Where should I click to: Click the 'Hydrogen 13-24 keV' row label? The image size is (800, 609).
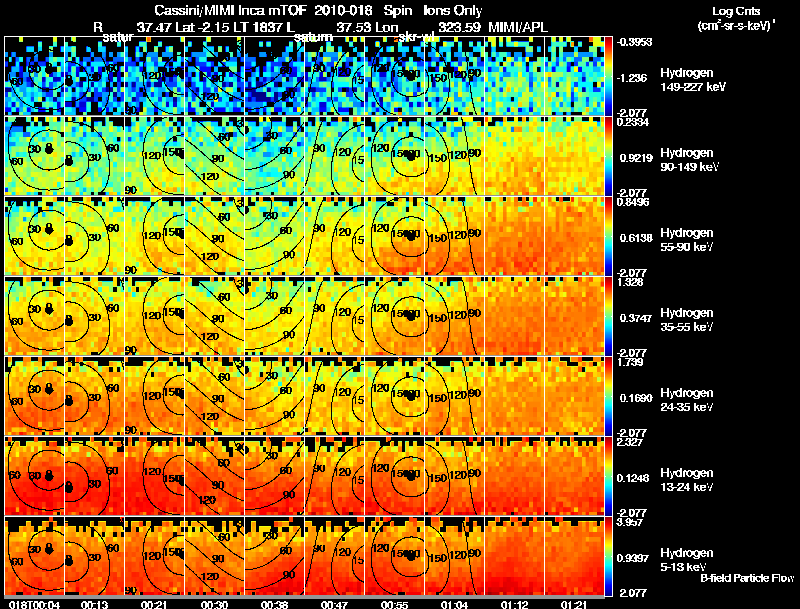687,480
